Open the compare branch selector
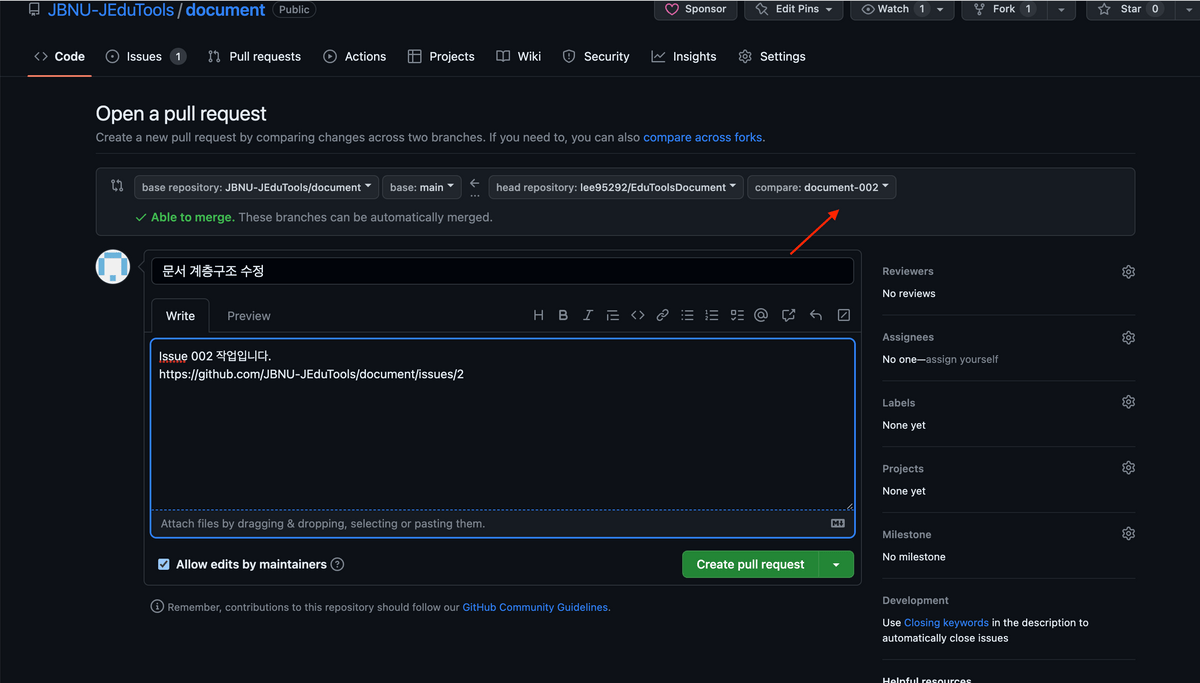The height and width of the screenshot is (683, 1200). coord(821,186)
